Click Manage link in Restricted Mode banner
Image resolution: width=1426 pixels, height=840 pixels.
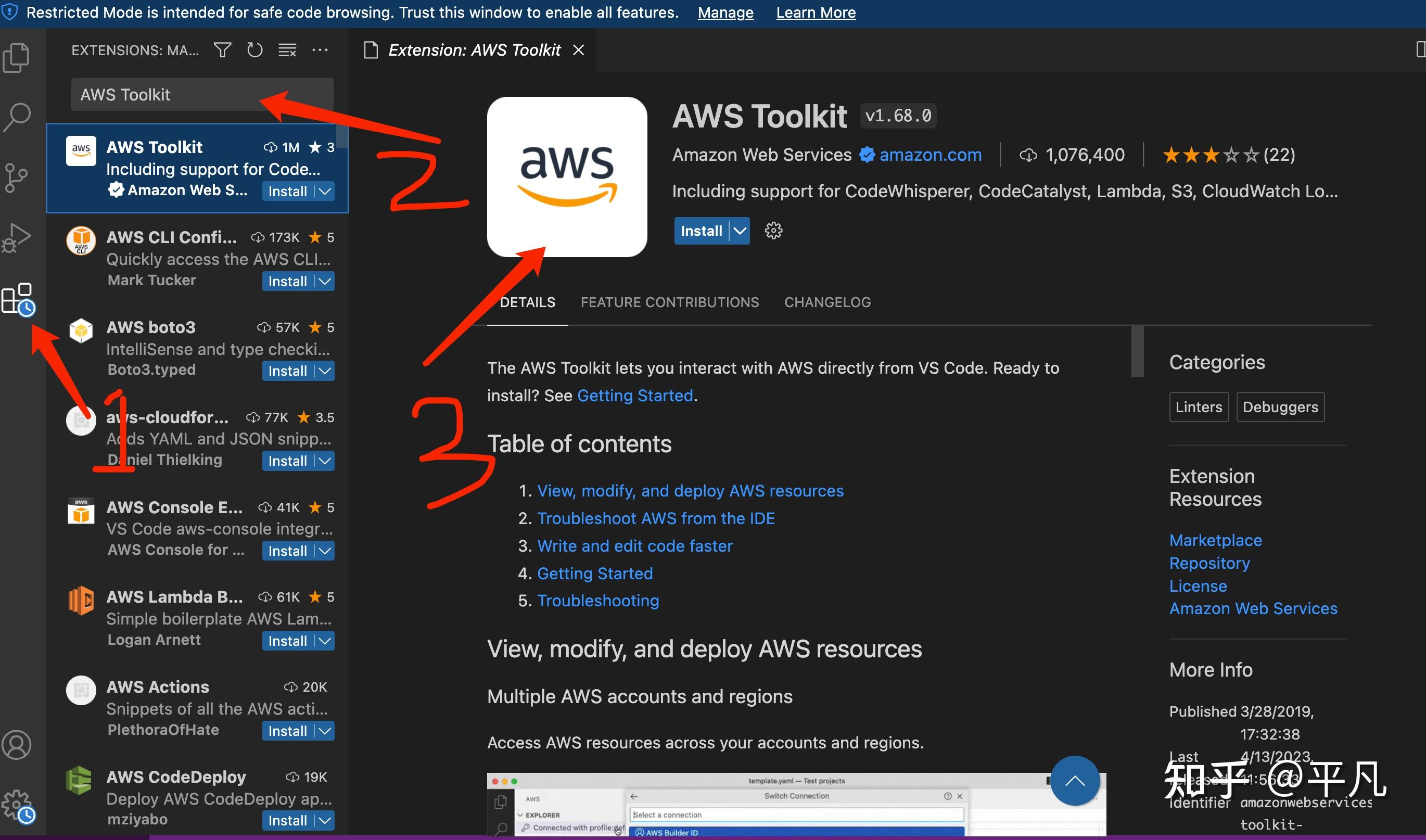725,12
